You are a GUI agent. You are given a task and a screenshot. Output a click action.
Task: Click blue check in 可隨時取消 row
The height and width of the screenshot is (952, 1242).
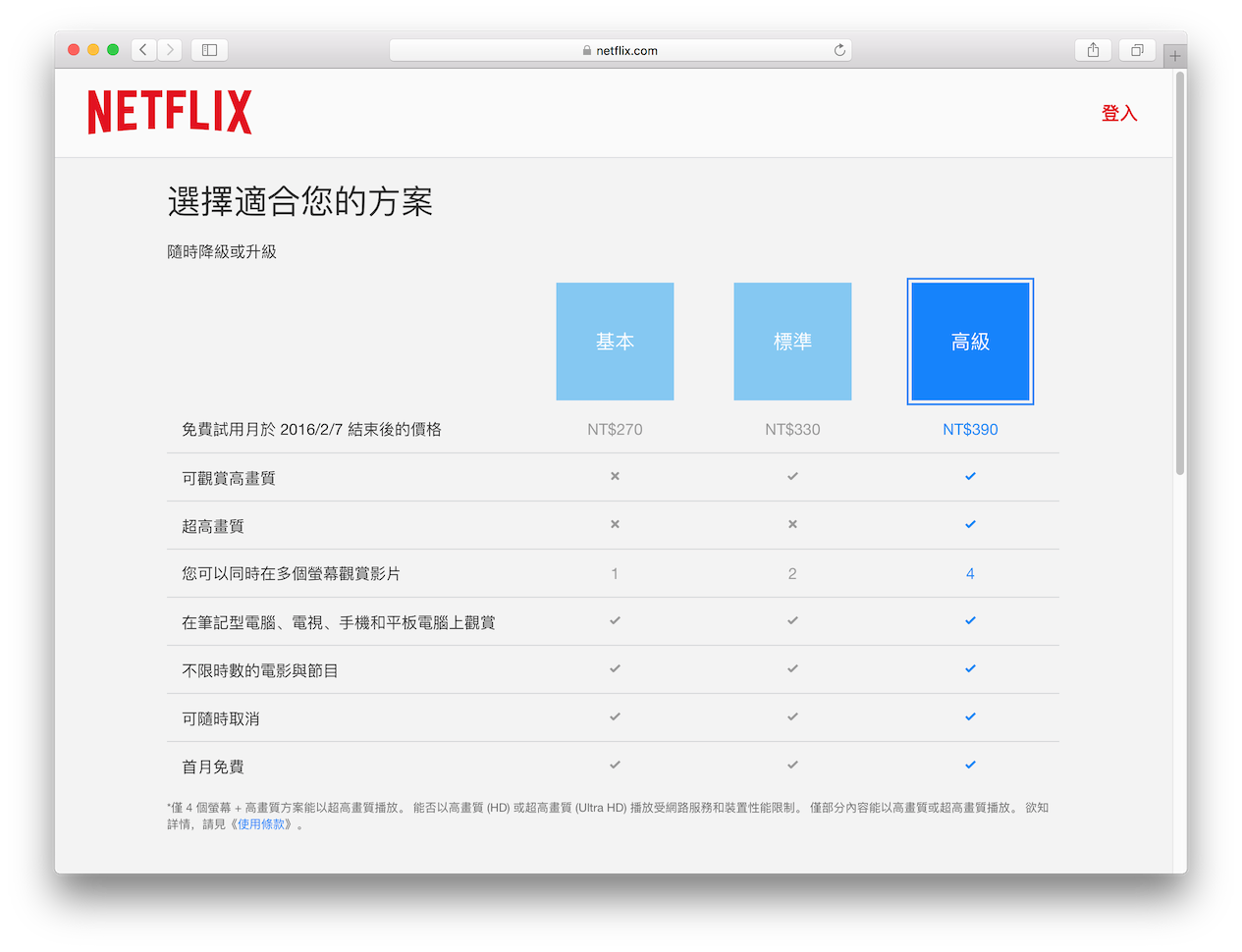click(x=970, y=716)
